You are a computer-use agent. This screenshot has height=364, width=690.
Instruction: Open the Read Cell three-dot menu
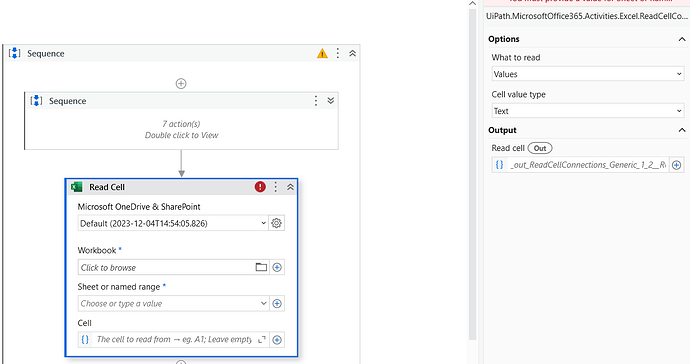tap(275, 187)
